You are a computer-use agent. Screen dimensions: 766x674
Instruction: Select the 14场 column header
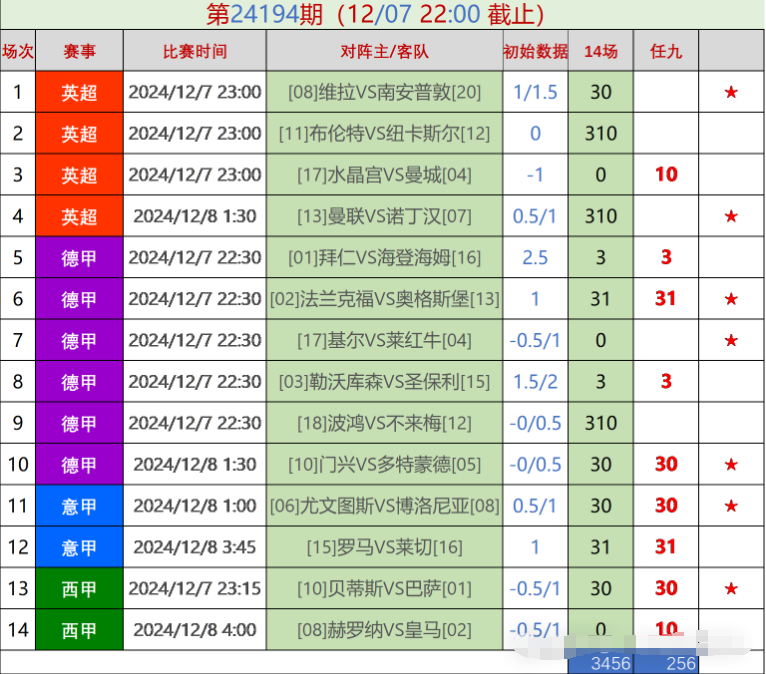[601, 51]
